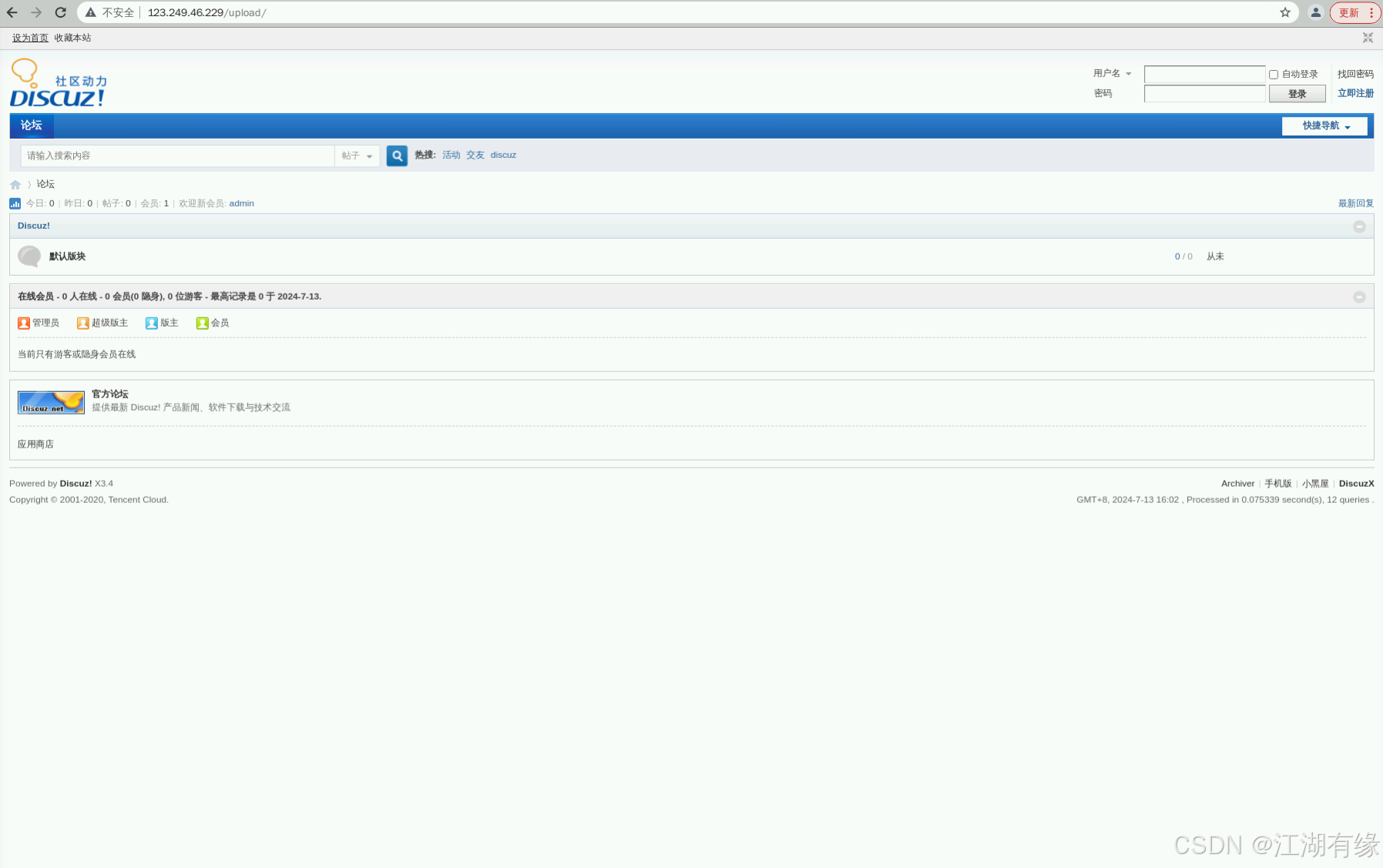Open the 帖子 search type dropdown
Image resolution: width=1383 pixels, height=868 pixels.
357,156
